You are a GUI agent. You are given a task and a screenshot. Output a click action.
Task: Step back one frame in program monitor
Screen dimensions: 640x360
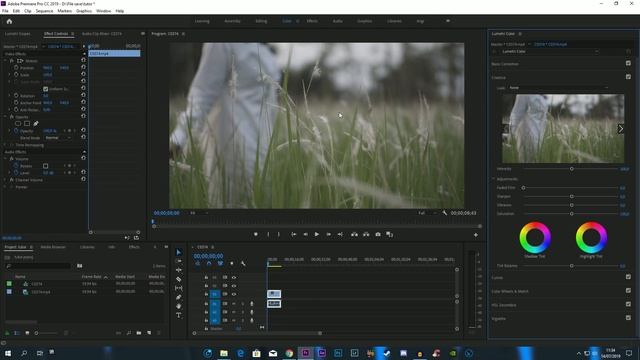pyautogui.click(x=305, y=234)
